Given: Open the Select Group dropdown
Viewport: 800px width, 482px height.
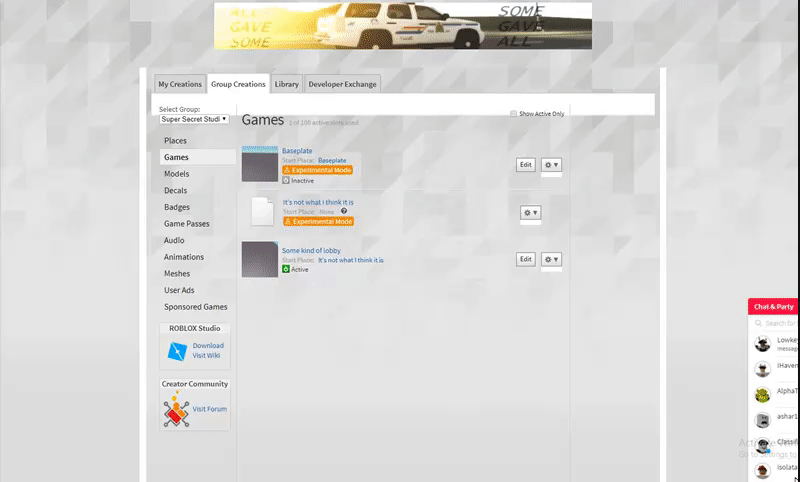Looking at the screenshot, I should click(194, 119).
